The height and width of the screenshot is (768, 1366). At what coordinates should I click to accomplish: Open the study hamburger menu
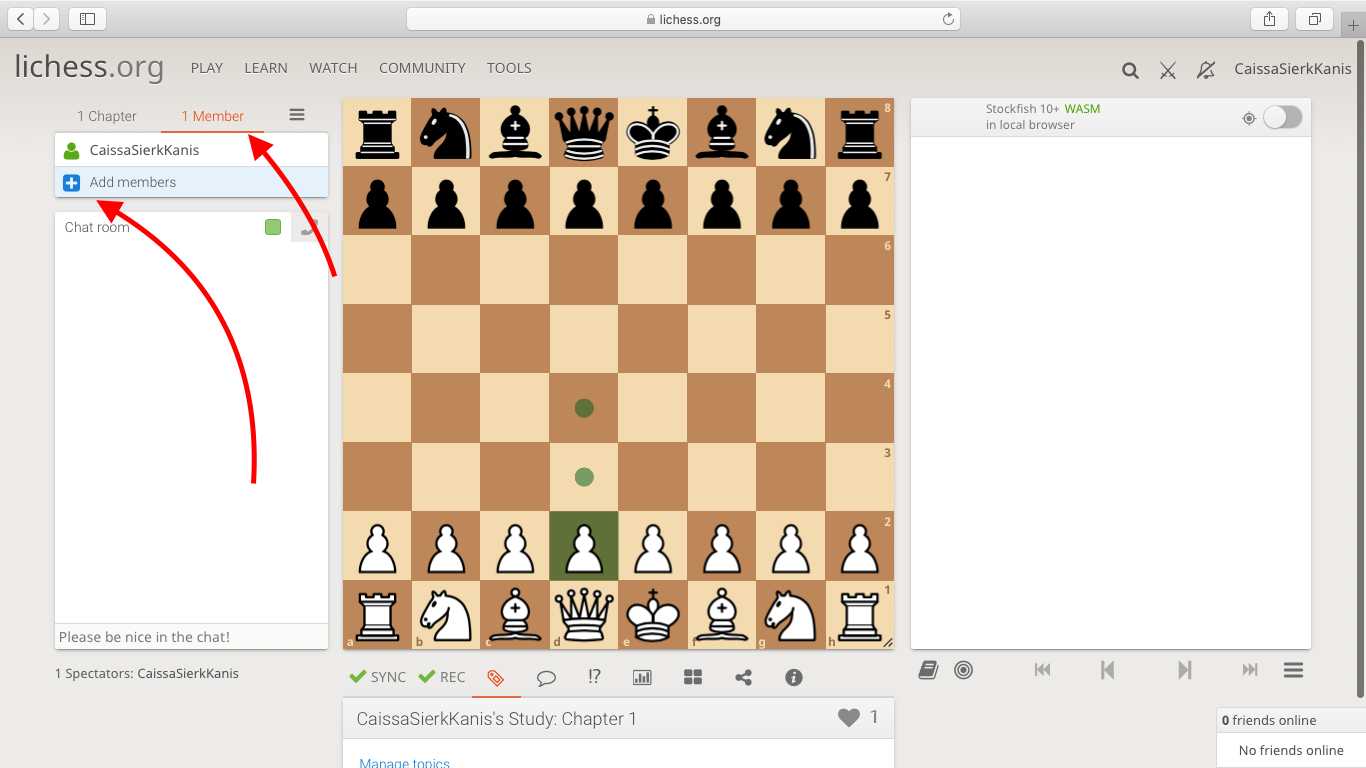tap(297, 115)
